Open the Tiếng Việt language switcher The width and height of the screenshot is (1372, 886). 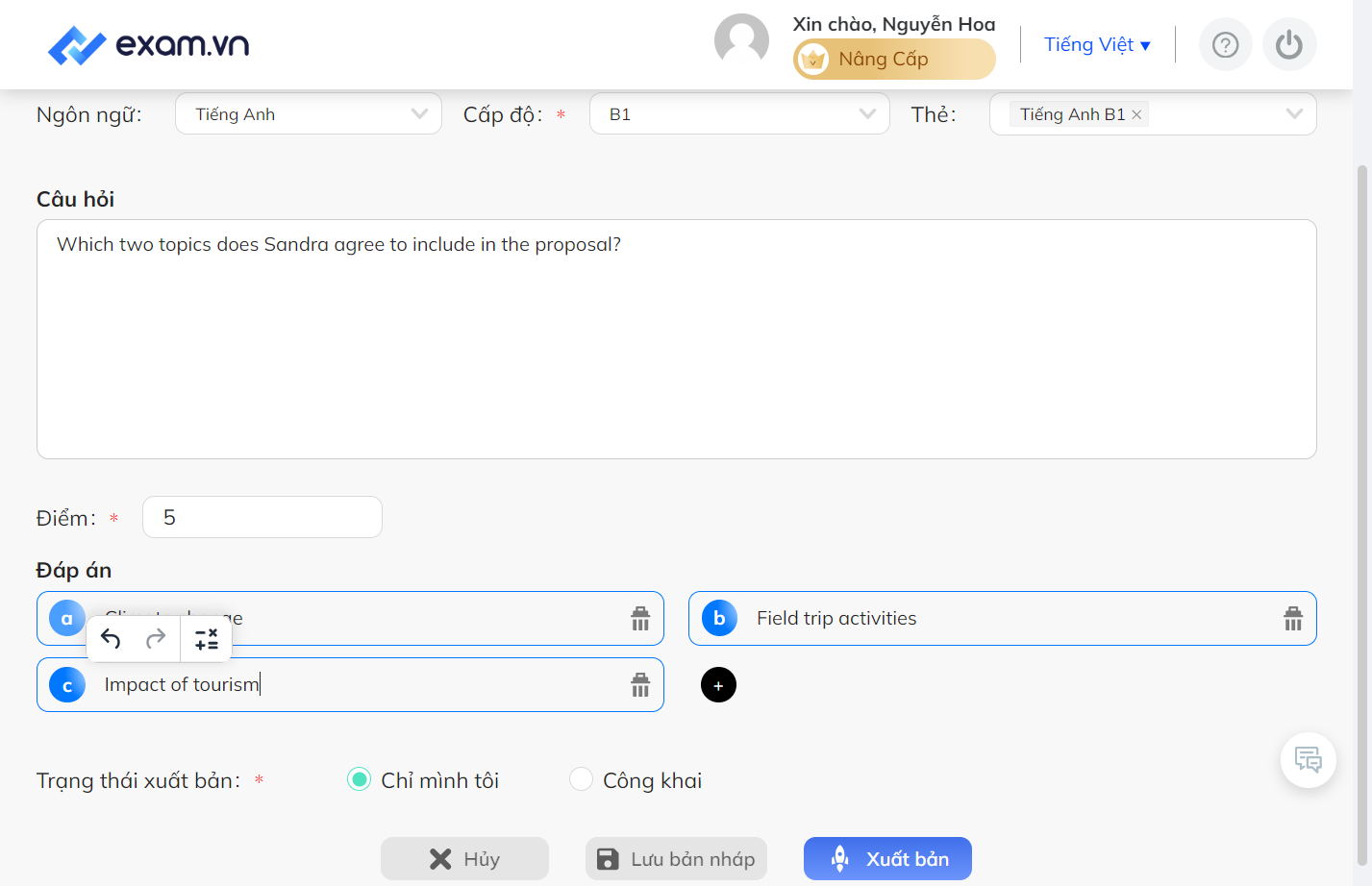click(1097, 44)
